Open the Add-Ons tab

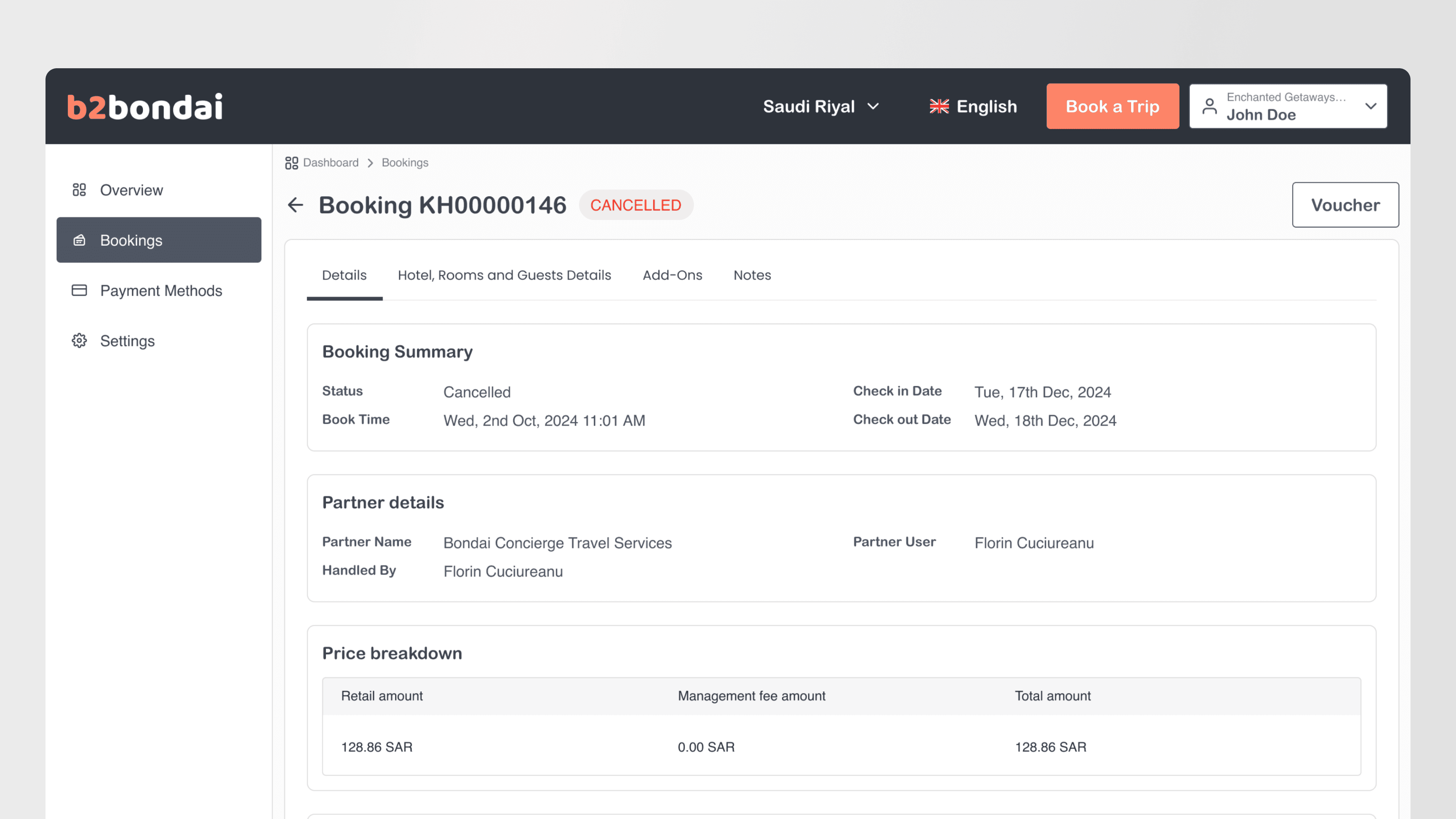(672, 275)
